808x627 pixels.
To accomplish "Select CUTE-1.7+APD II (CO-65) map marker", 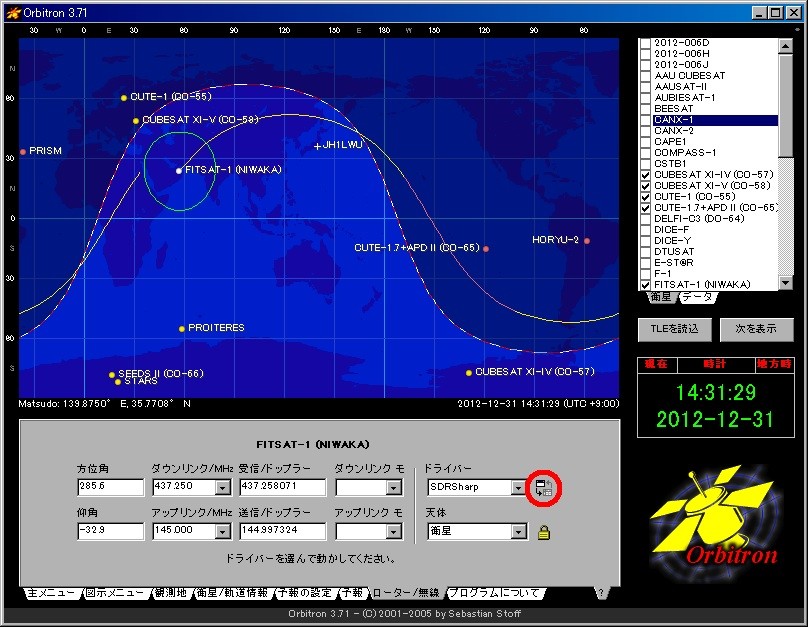I will (486, 249).
